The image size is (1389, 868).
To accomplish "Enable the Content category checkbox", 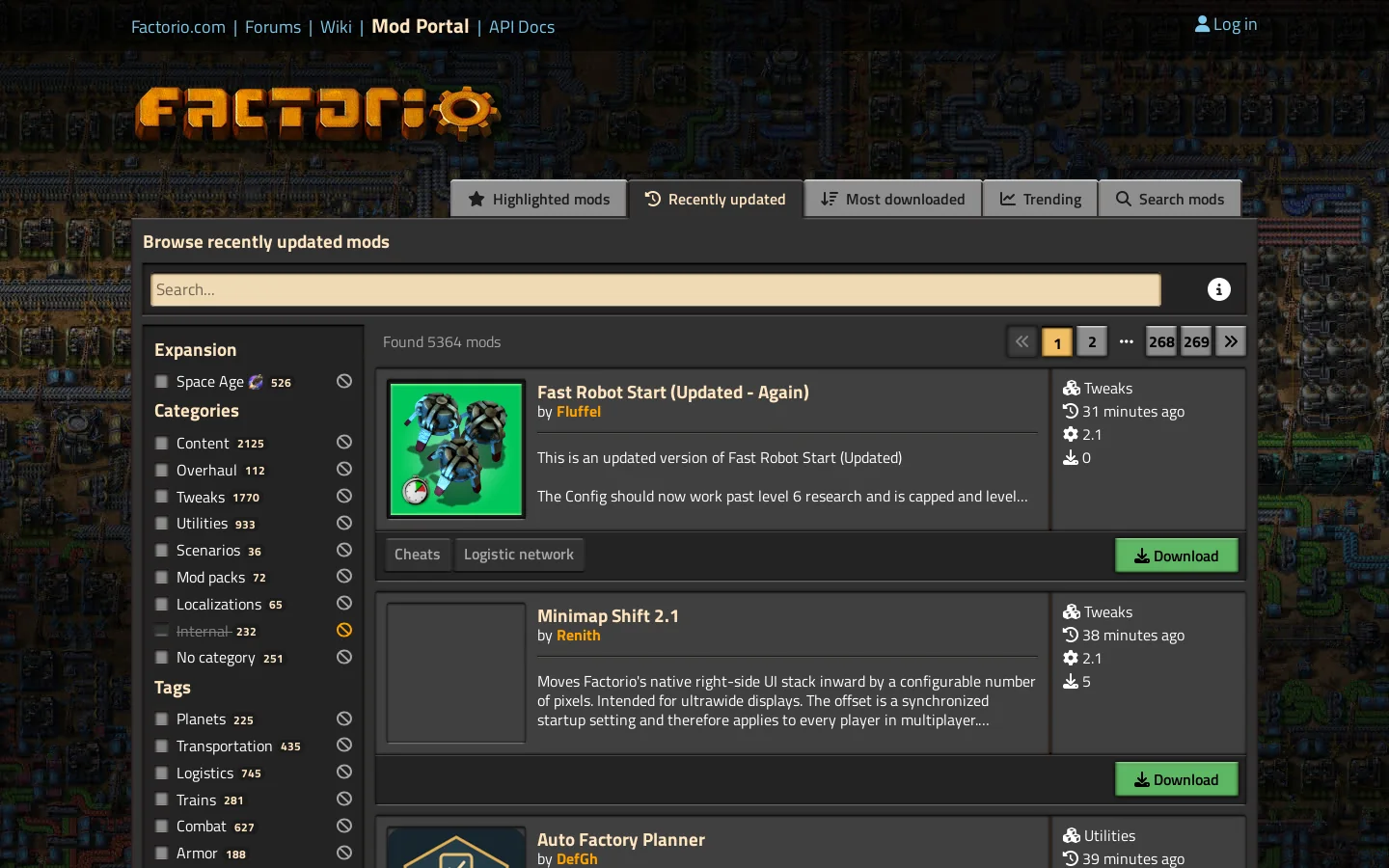I will pyautogui.click(x=162, y=444).
